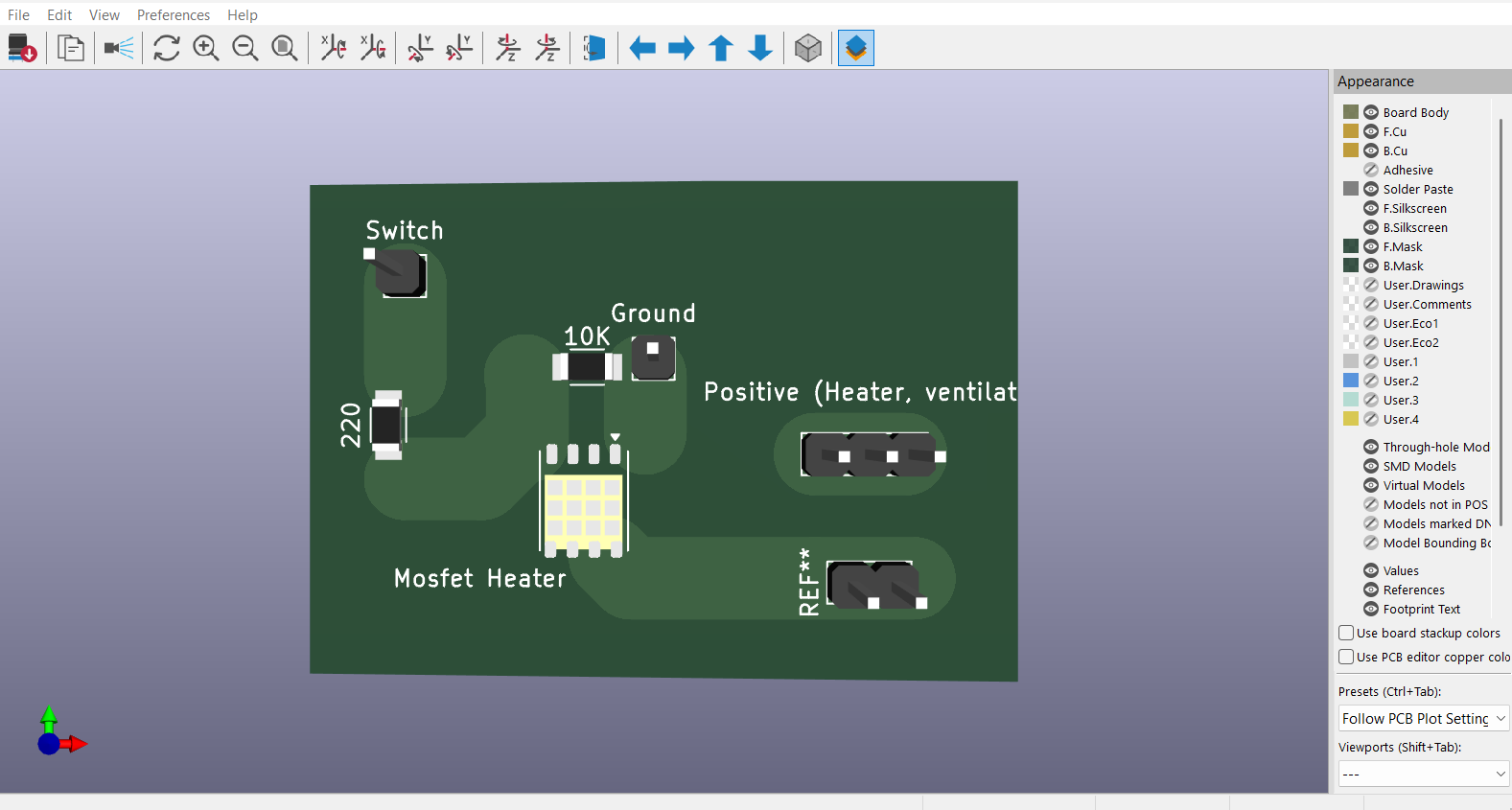
Task: Click the Board Body color swatch
Action: (1351, 112)
